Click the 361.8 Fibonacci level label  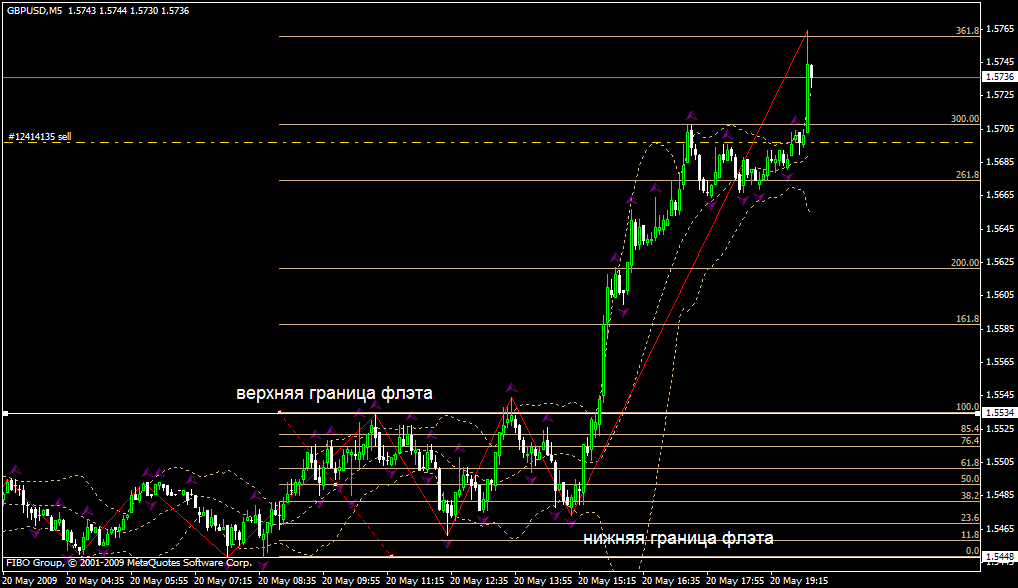(967, 31)
